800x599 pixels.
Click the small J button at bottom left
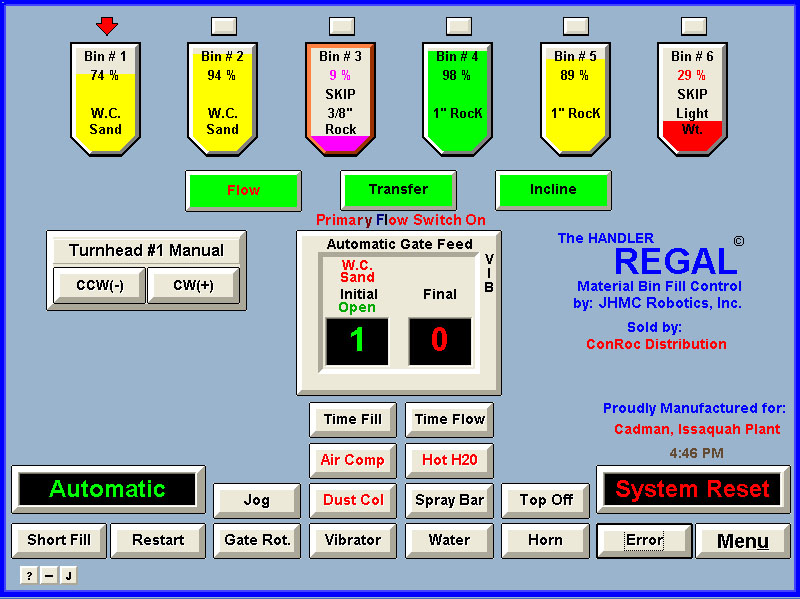[68, 575]
